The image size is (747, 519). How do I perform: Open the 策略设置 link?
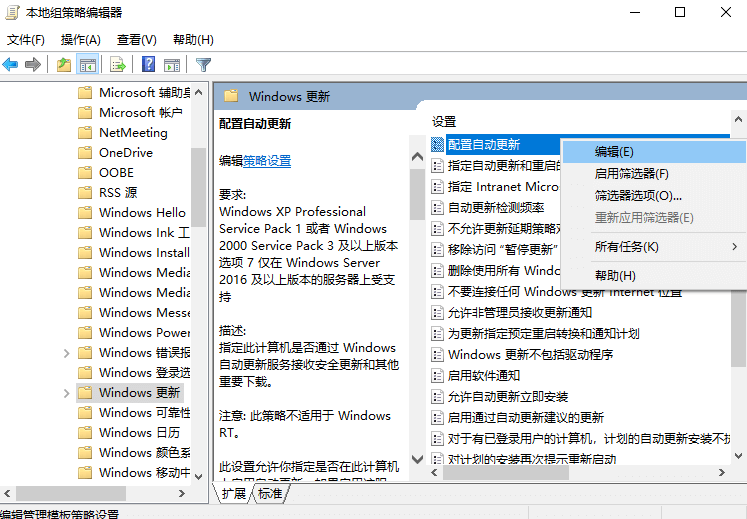(x=267, y=161)
